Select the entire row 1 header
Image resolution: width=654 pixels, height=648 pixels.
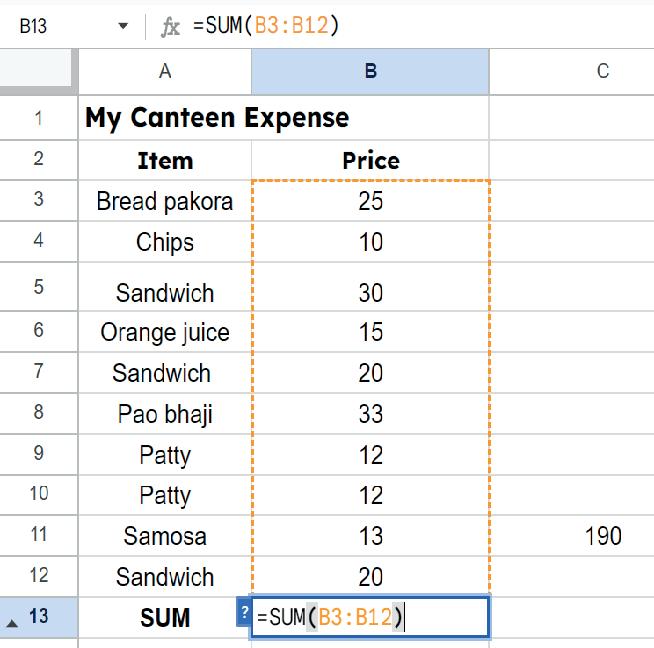38,118
